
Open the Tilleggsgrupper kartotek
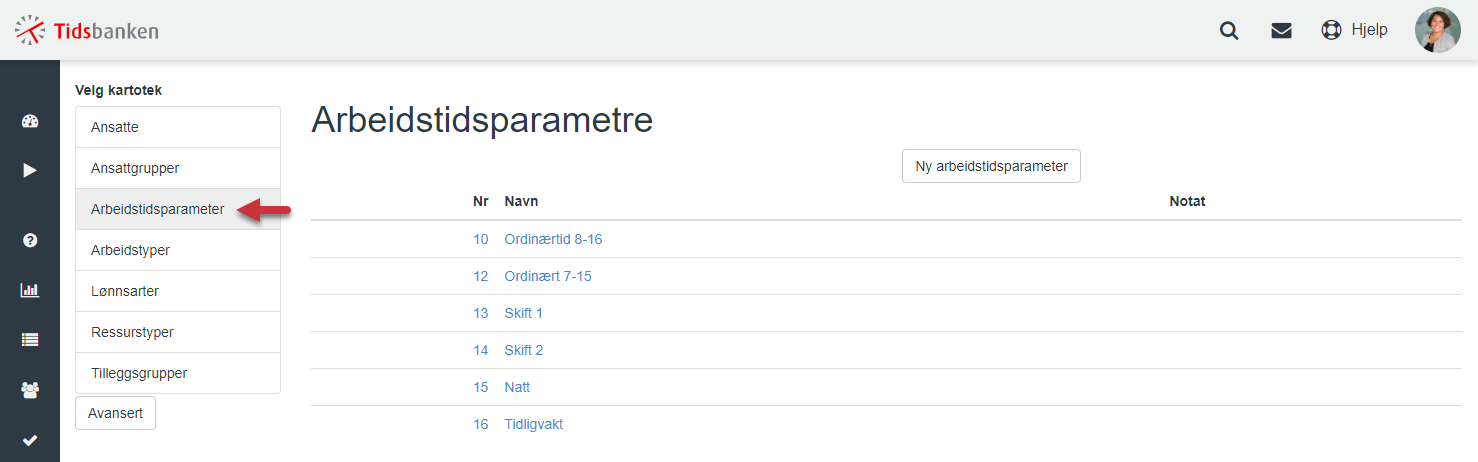click(x=178, y=373)
